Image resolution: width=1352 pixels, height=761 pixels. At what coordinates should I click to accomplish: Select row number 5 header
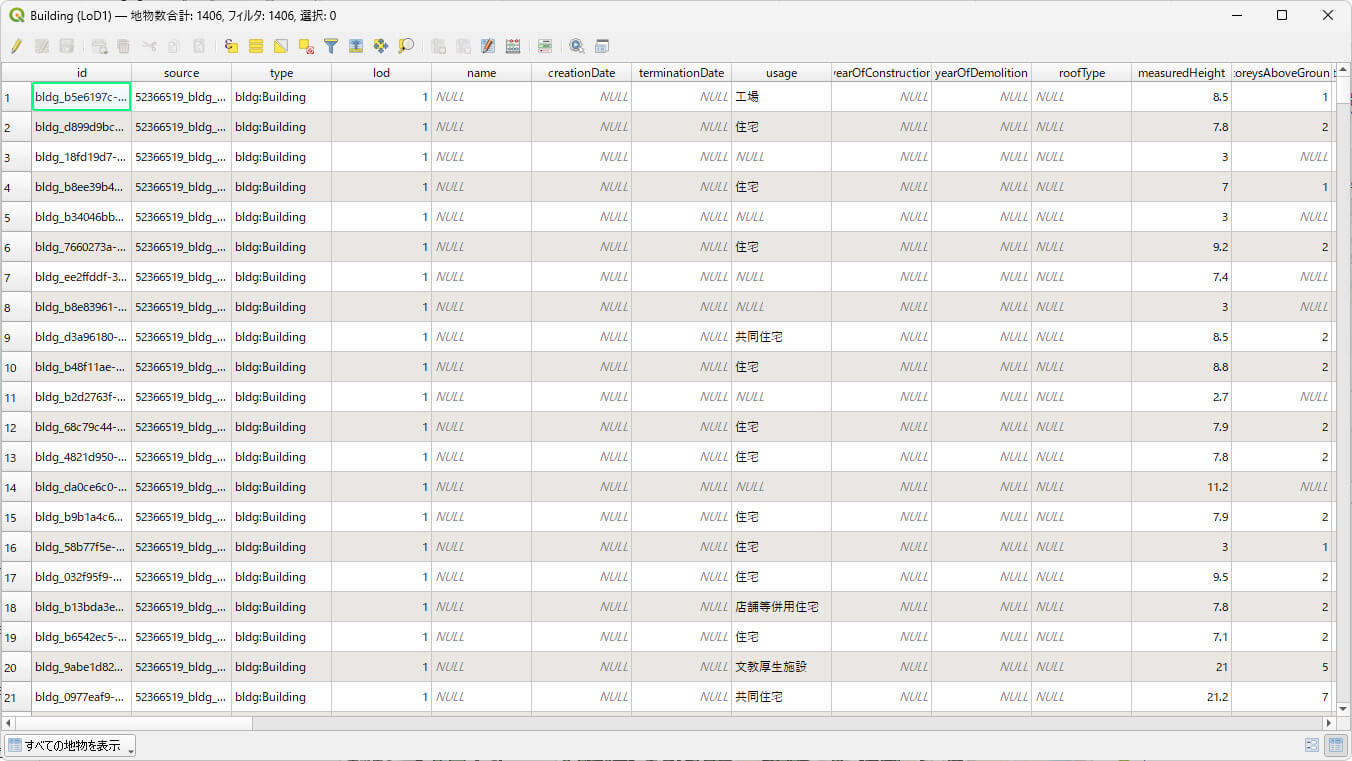(16, 217)
